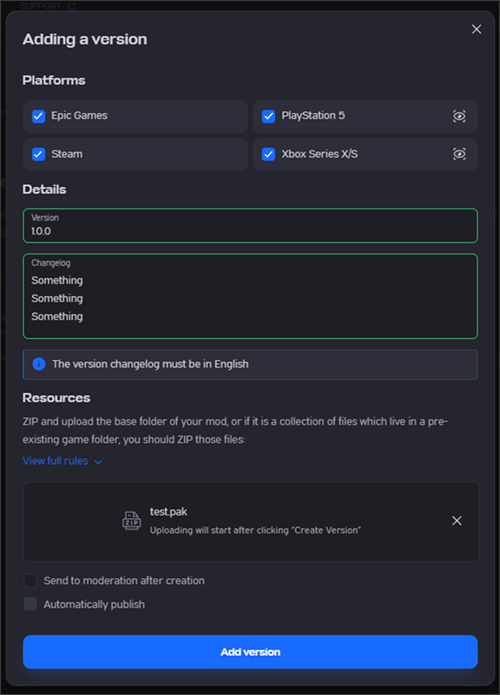Click the blue info icon in changelog notice
This screenshot has width=500, height=695.
pos(39,364)
